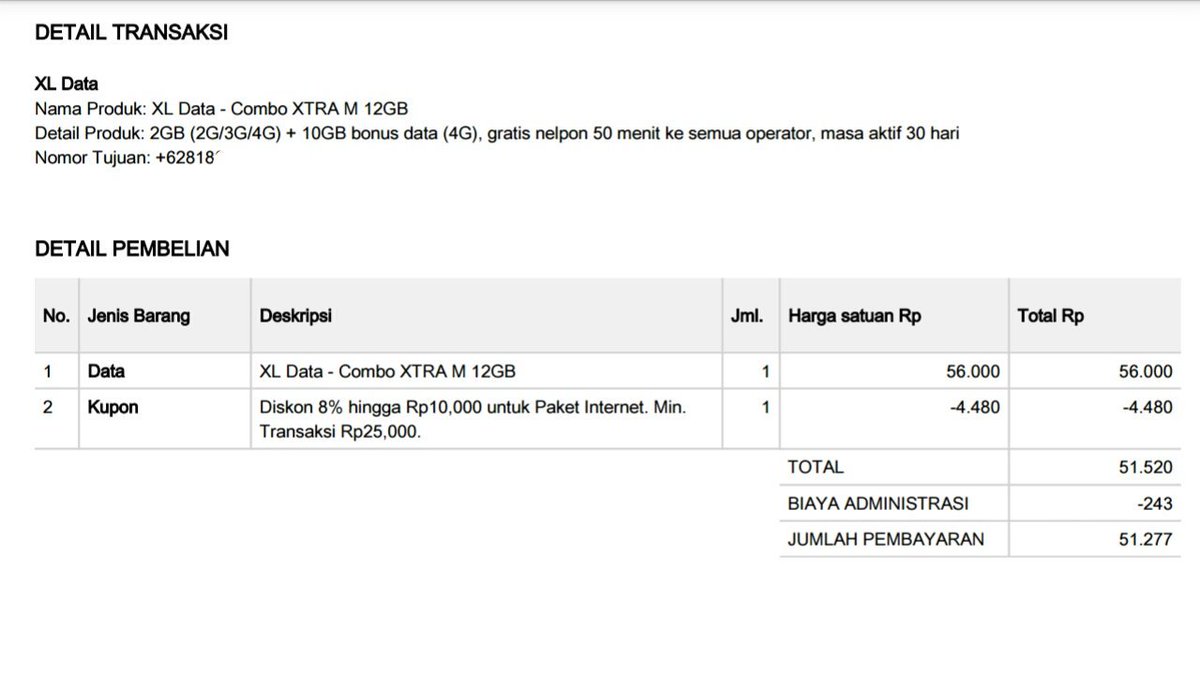Click the Diskon 8% coupon description
The width and height of the screenshot is (1200, 675).
[x=474, y=420]
